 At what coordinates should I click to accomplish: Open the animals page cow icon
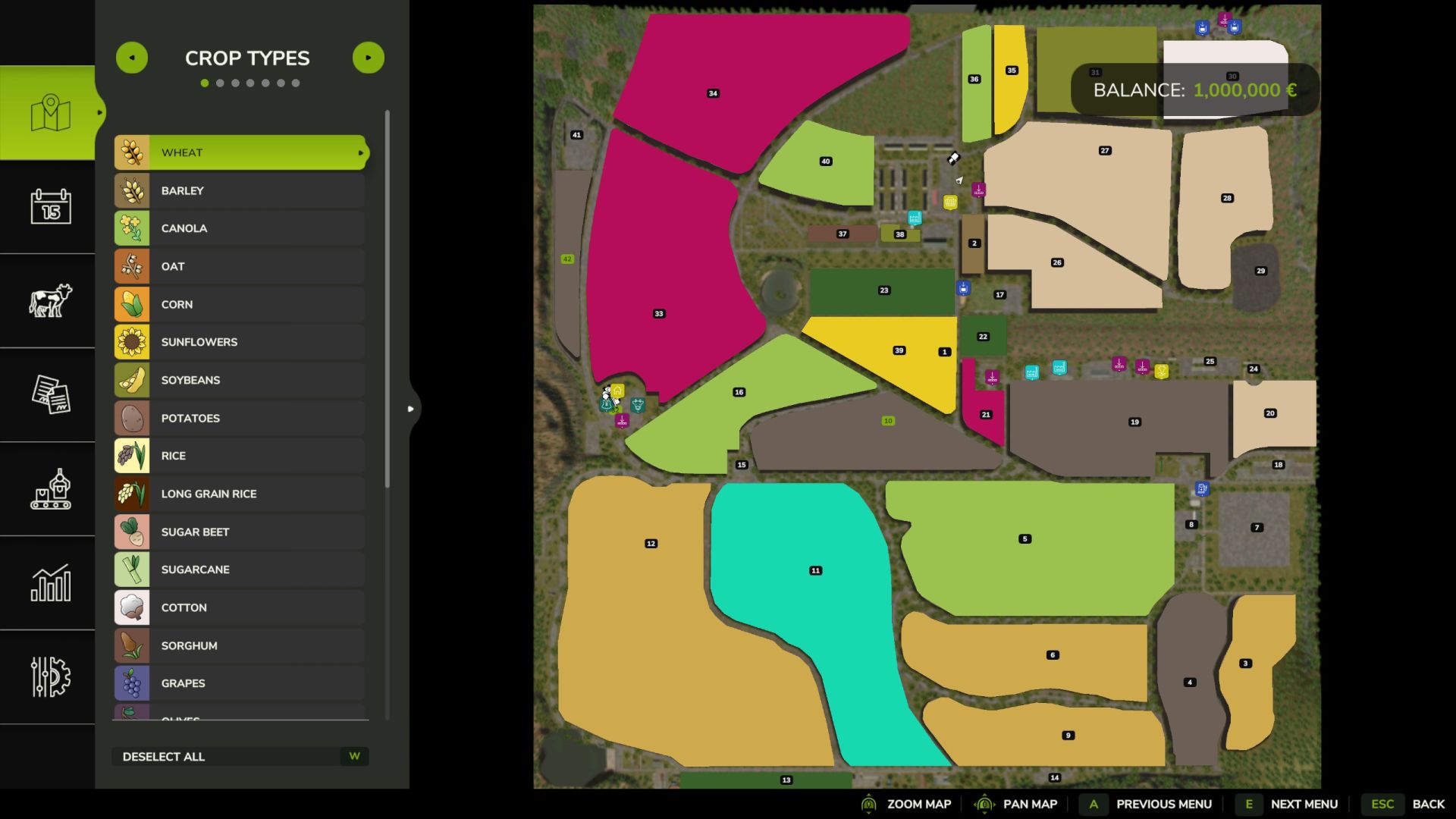pyautogui.click(x=50, y=300)
